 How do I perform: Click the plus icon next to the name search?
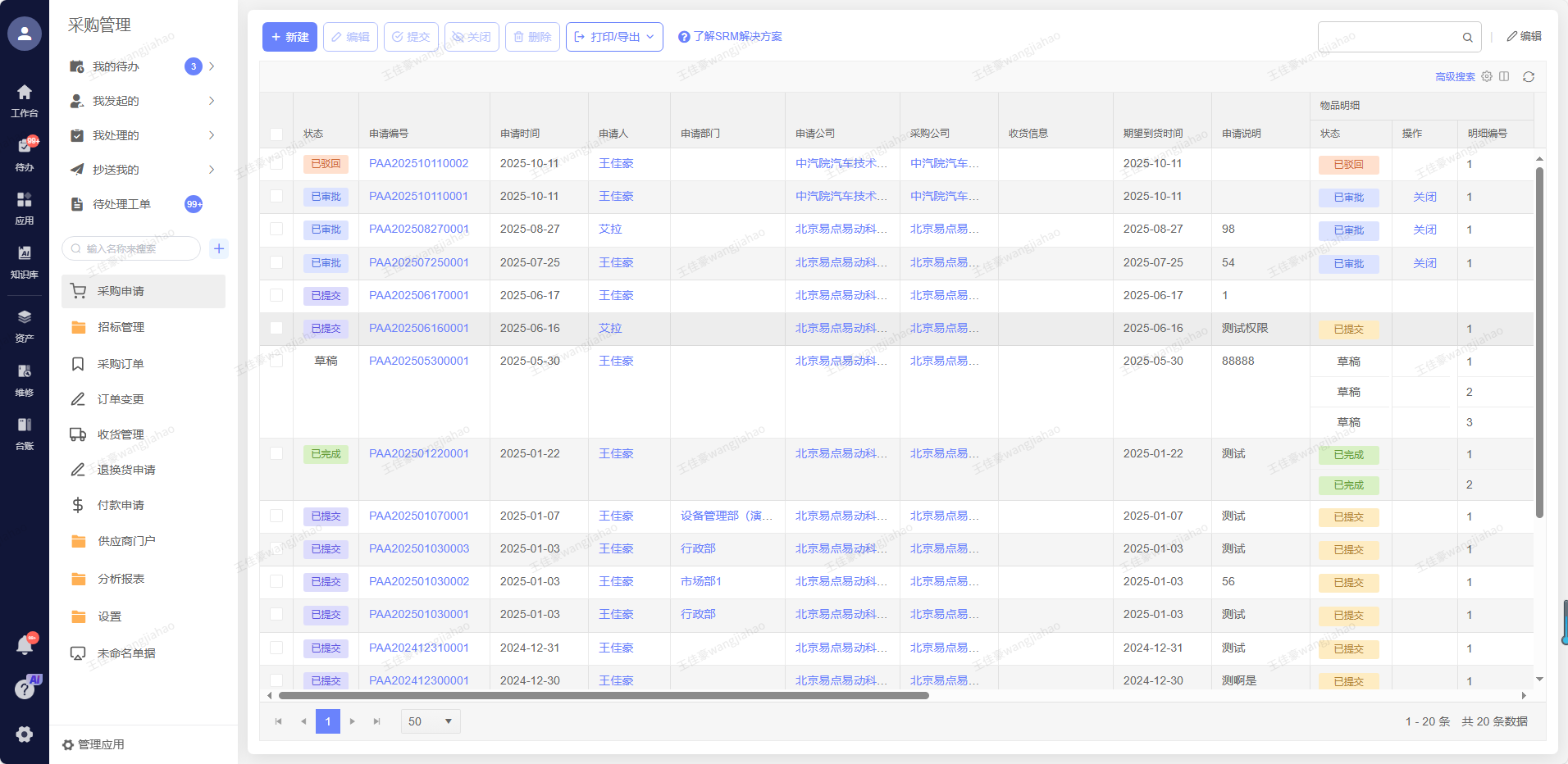point(219,248)
